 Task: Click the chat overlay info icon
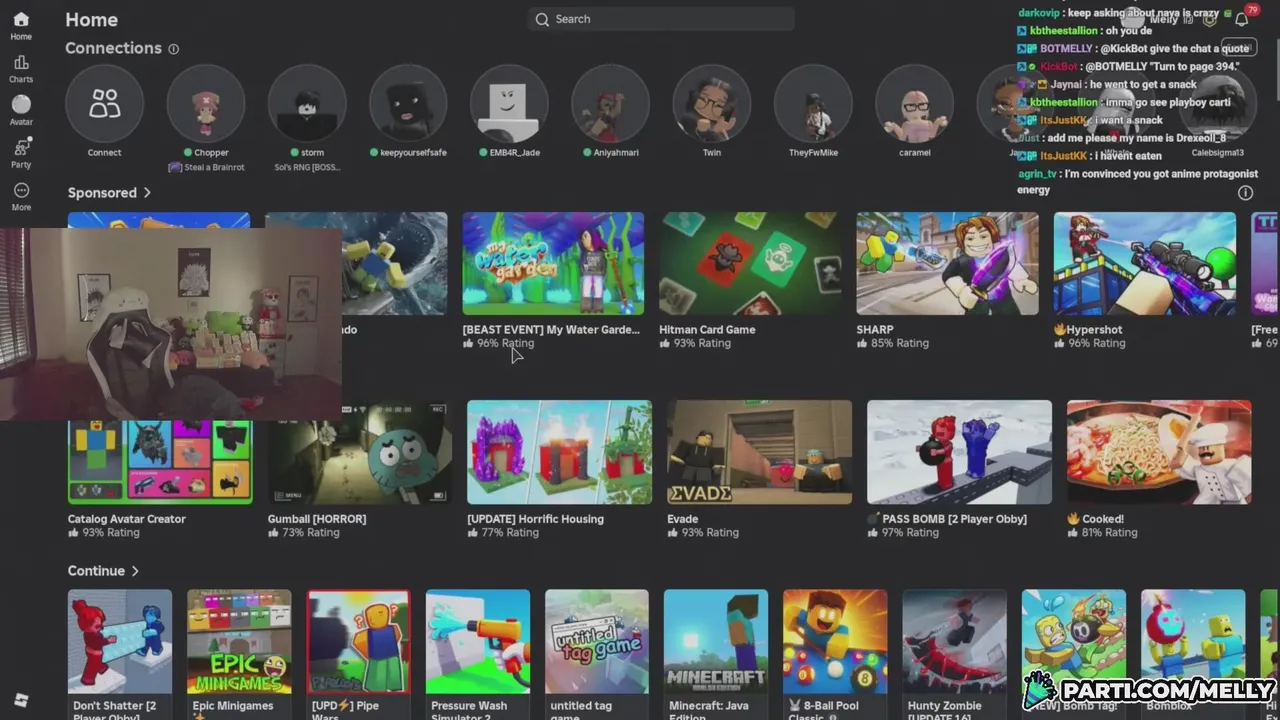tap(1245, 193)
